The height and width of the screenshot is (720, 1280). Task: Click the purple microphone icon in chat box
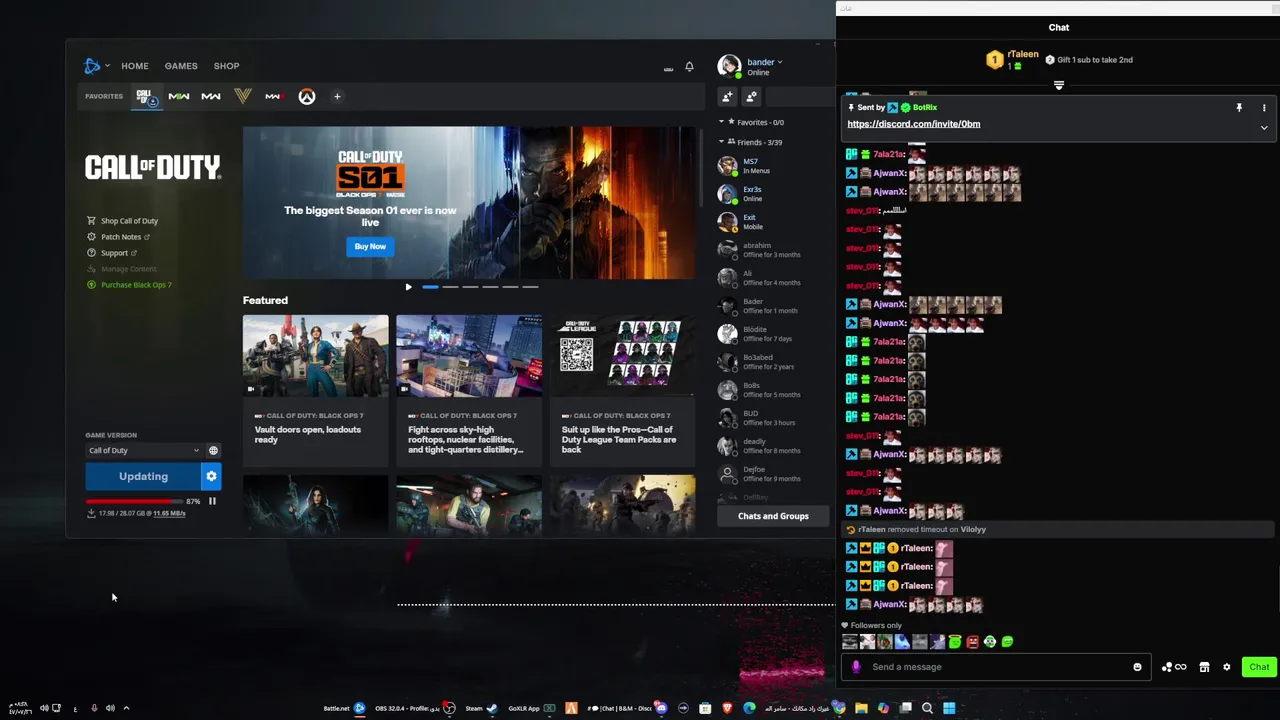click(x=856, y=667)
